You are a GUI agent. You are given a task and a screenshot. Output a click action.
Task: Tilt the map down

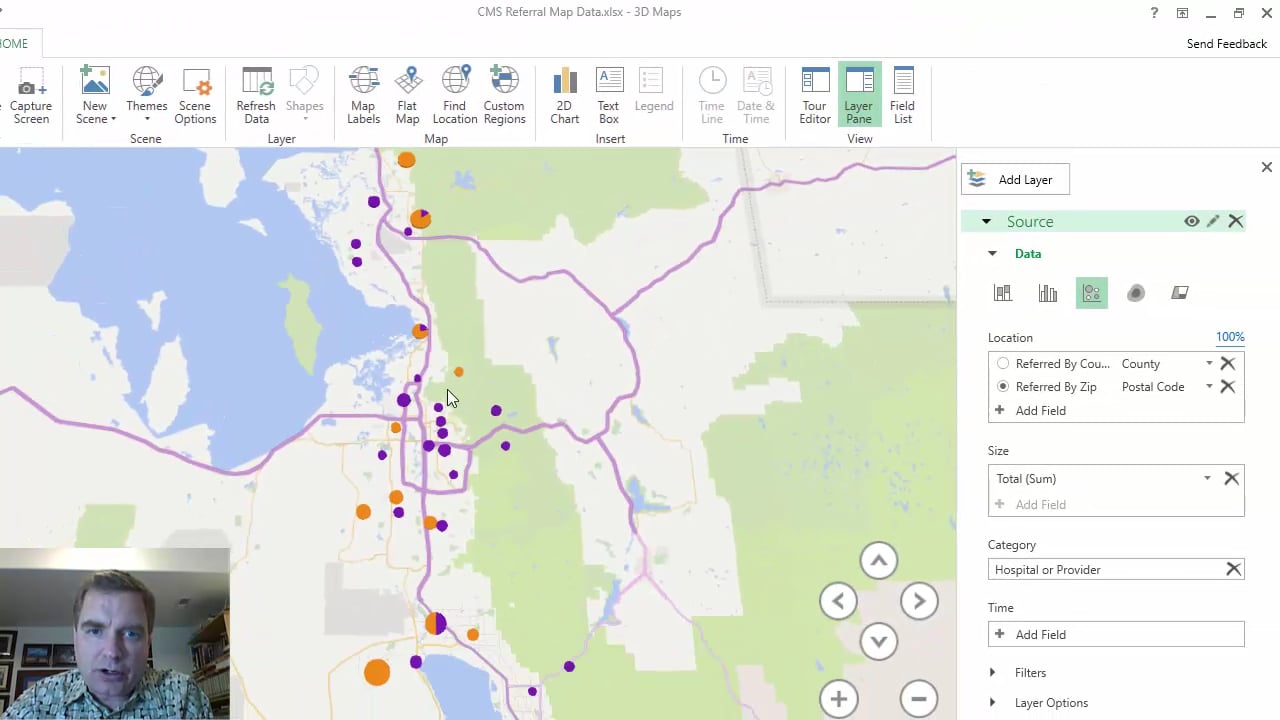click(x=878, y=641)
